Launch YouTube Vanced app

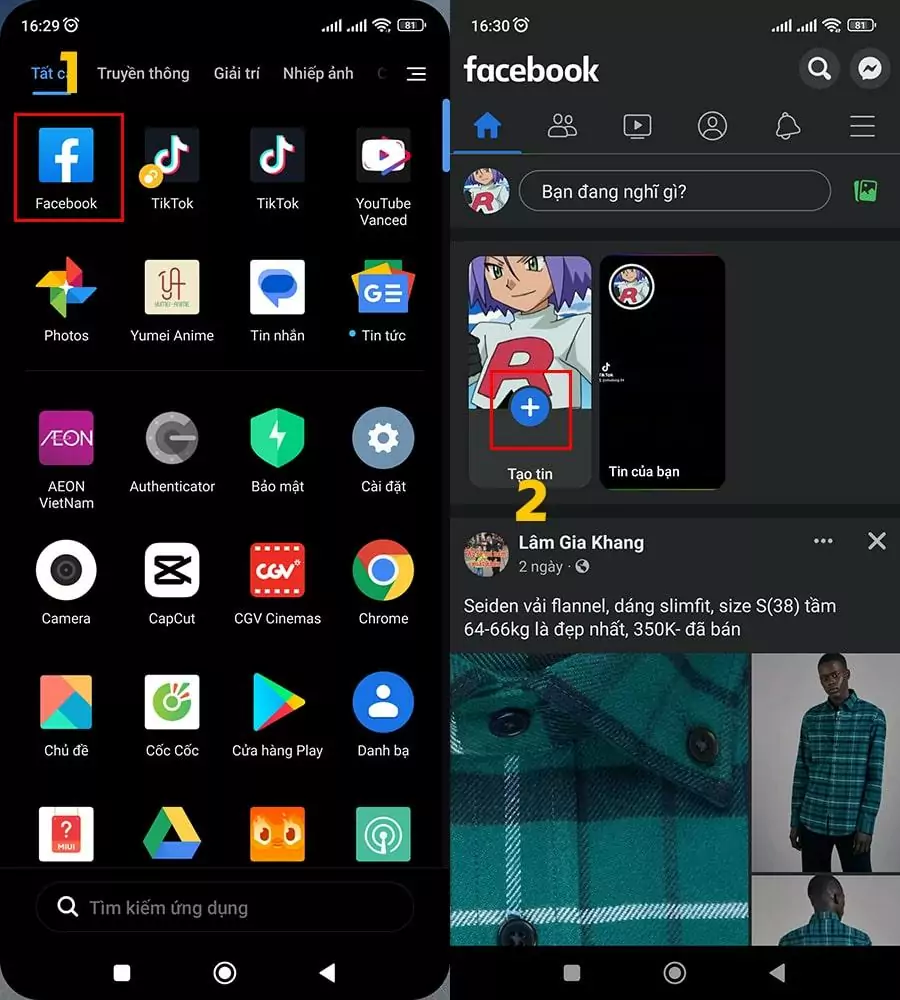[x=383, y=155]
